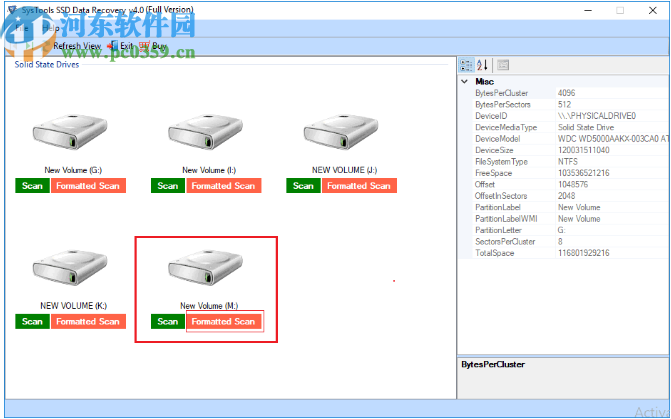Run Formatted Scan on New Volume (M:)

224,321
